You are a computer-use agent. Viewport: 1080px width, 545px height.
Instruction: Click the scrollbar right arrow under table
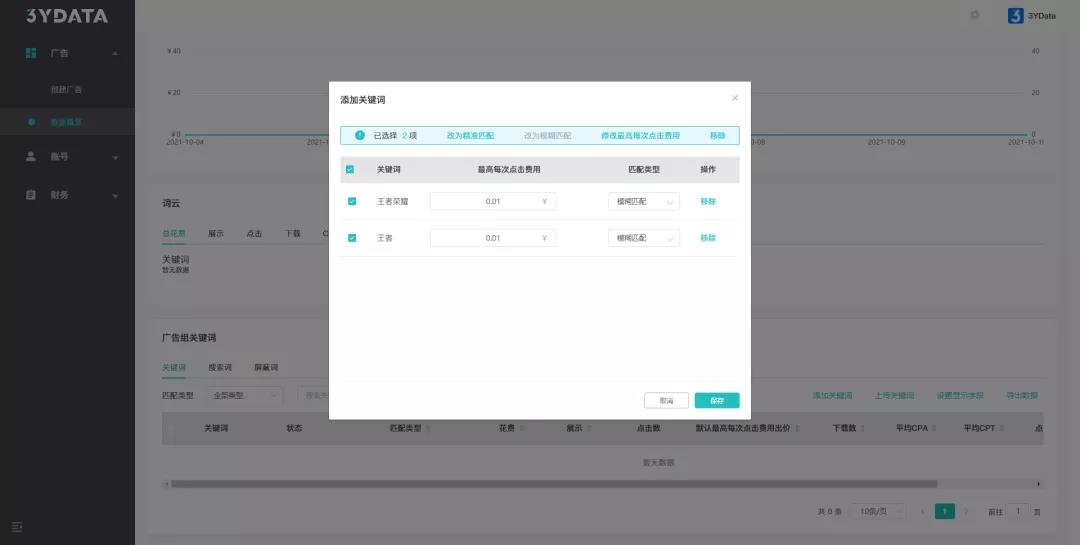tap(1039, 484)
